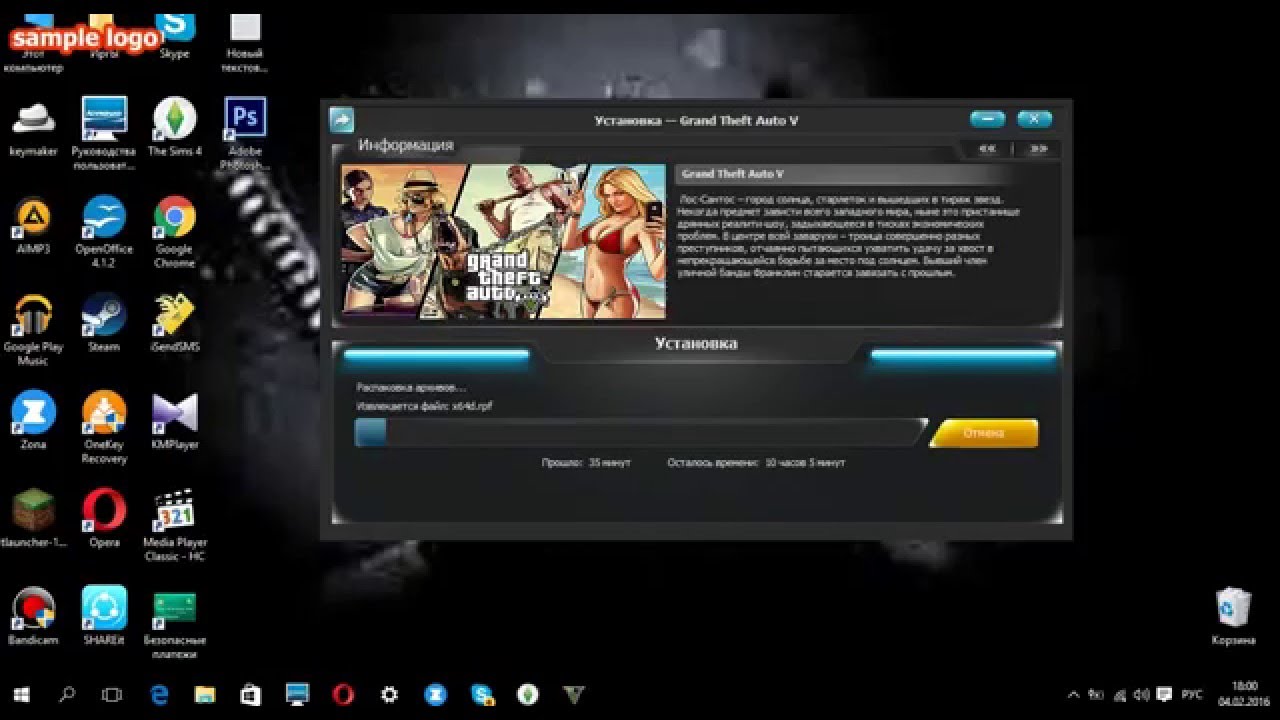Screen dimensions: 1280x720
Task: Open keymaker desktop icon
Action: click(x=33, y=128)
